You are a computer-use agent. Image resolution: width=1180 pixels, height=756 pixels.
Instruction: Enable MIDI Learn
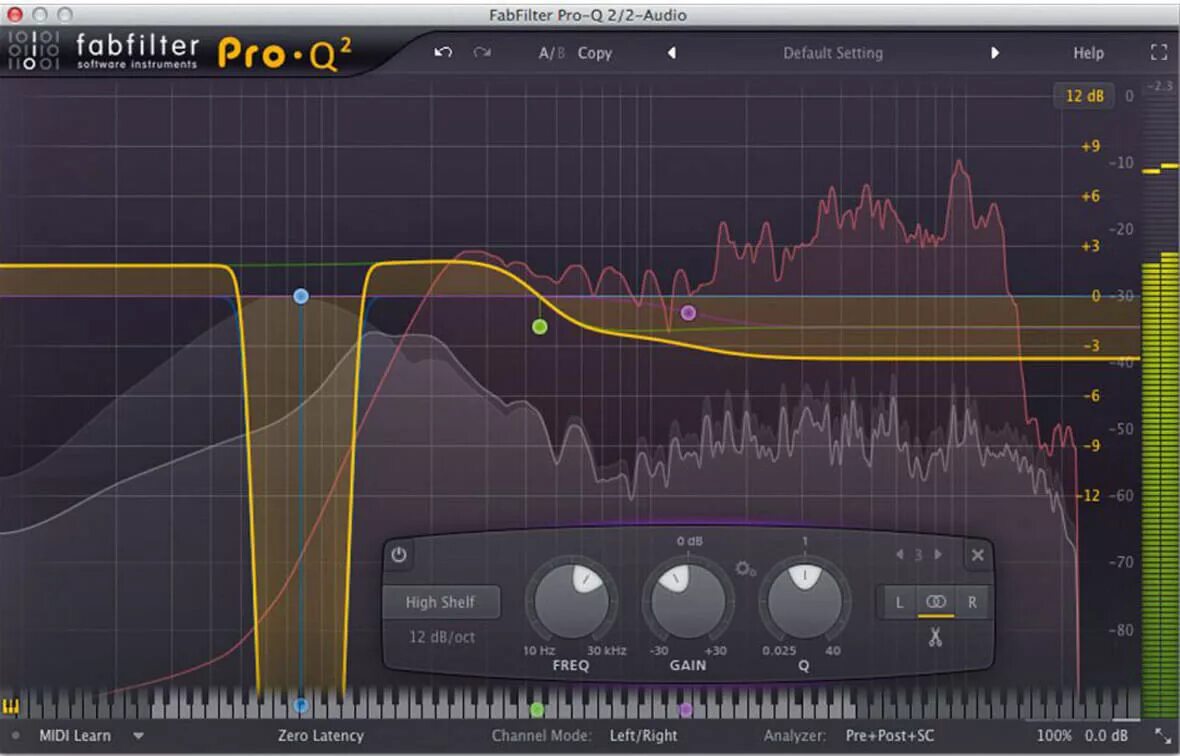coord(75,736)
